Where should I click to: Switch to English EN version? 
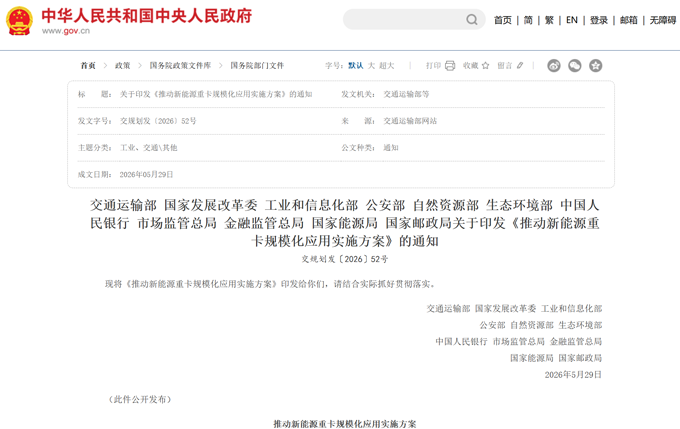click(x=572, y=20)
